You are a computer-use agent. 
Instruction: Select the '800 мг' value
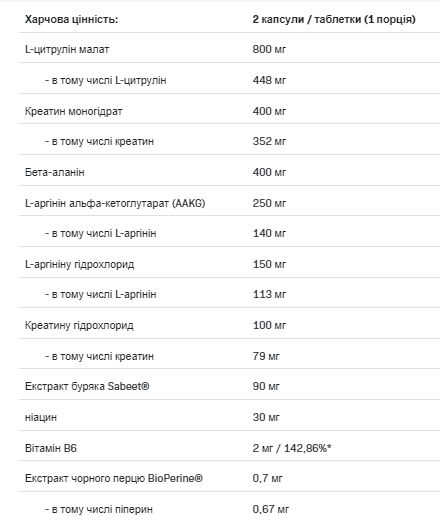tap(269, 49)
